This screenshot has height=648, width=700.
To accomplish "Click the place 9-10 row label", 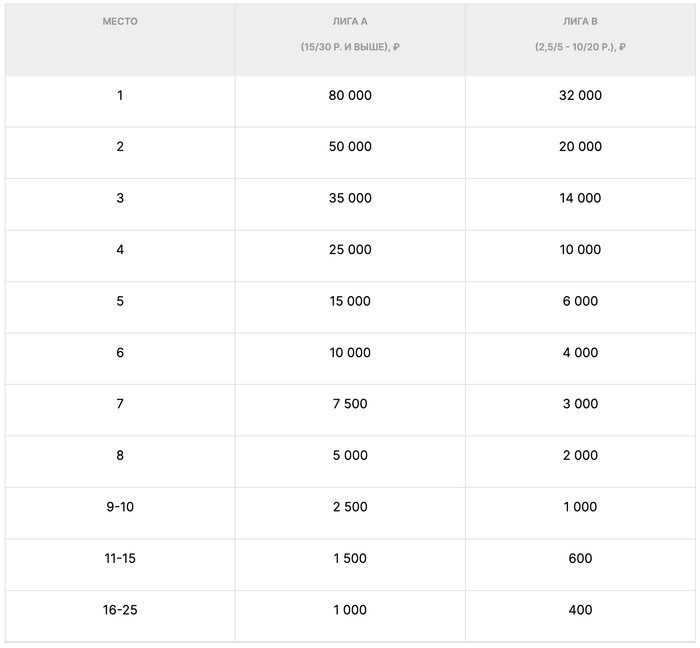I will click(120, 507).
